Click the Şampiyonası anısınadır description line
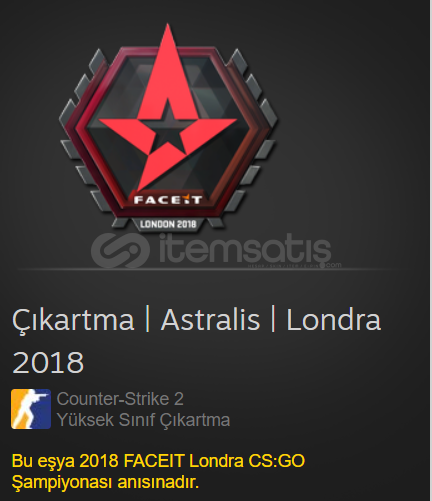The width and height of the screenshot is (432, 501). tap(105, 482)
